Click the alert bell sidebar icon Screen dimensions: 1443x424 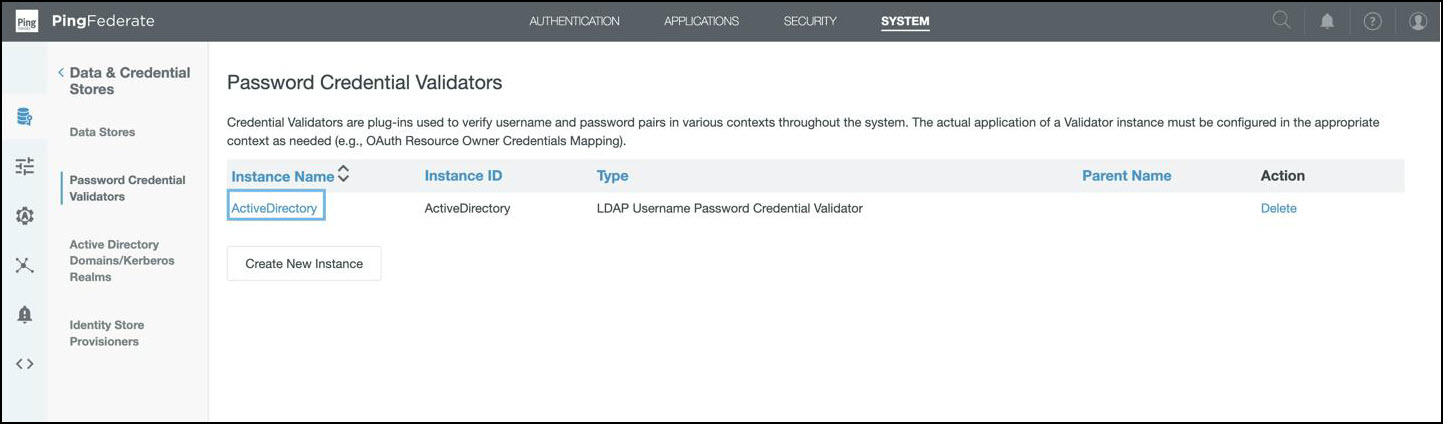[x=24, y=314]
